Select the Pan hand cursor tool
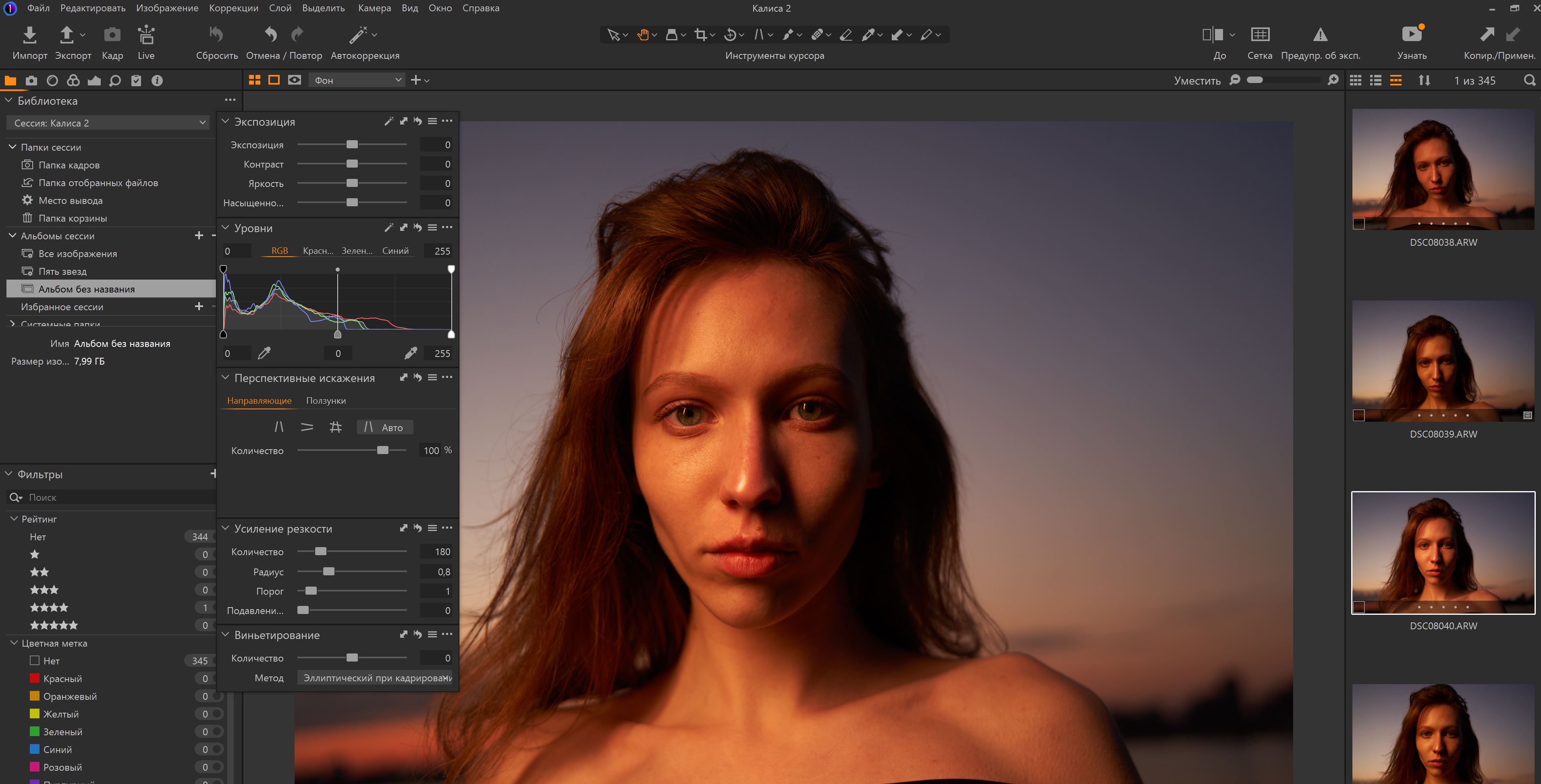 coord(643,35)
